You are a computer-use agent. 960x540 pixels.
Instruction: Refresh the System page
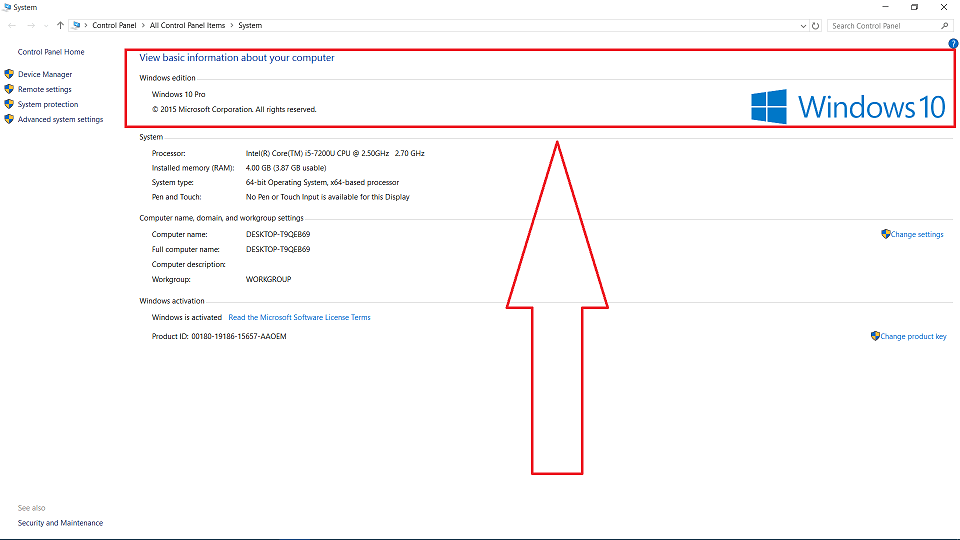[816, 26]
